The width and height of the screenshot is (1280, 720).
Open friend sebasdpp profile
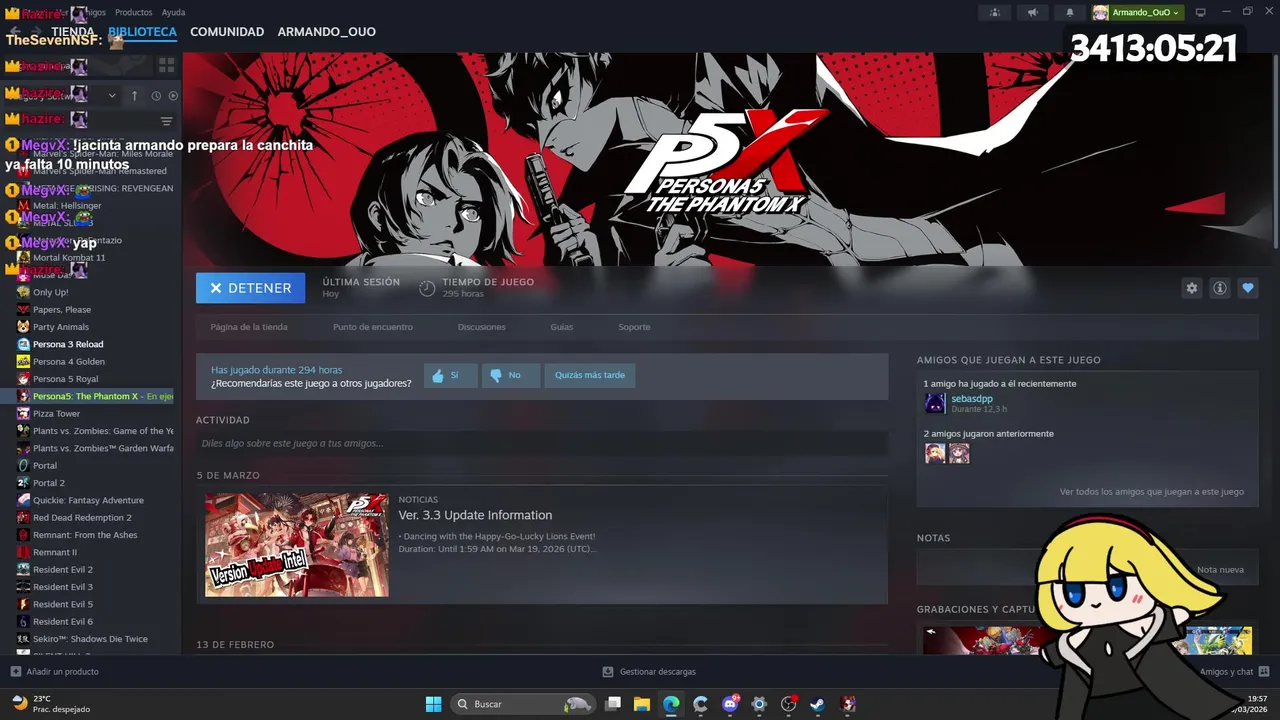click(972, 398)
